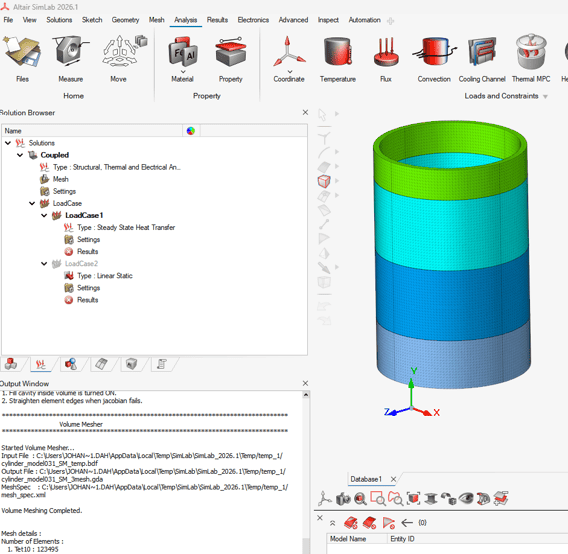Click the Model Name column header
Viewport: 568px width, 554px height.
click(x=357, y=539)
